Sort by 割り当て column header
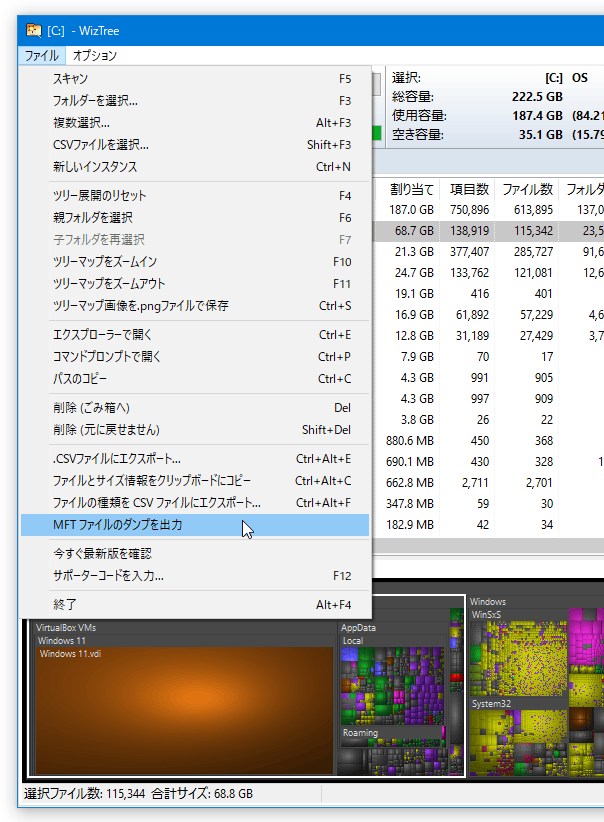The width and height of the screenshot is (604, 822). (x=412, y=189)
